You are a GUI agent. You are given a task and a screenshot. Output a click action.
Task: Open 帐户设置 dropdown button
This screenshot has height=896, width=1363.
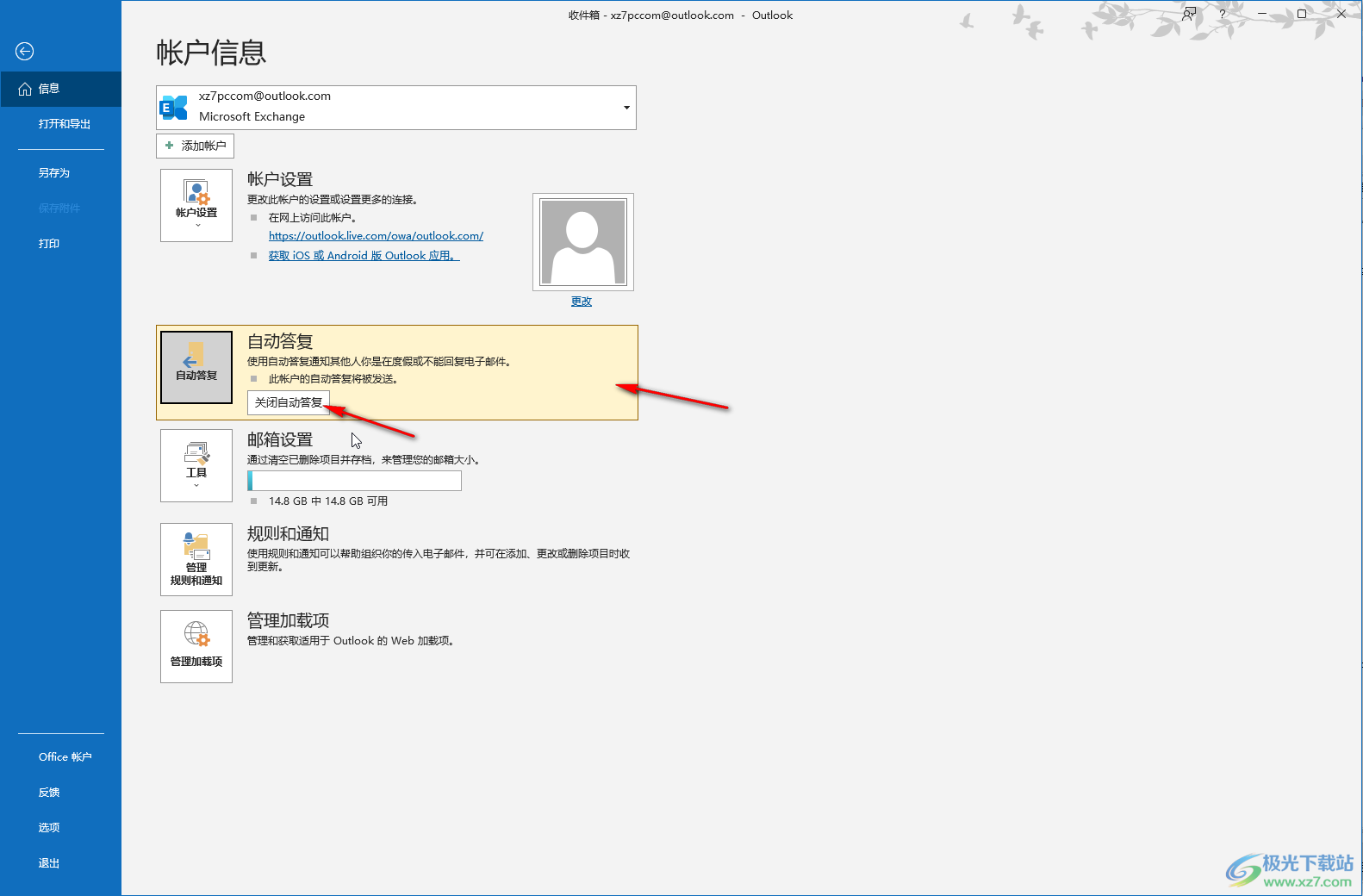click(x=196, y=205)
